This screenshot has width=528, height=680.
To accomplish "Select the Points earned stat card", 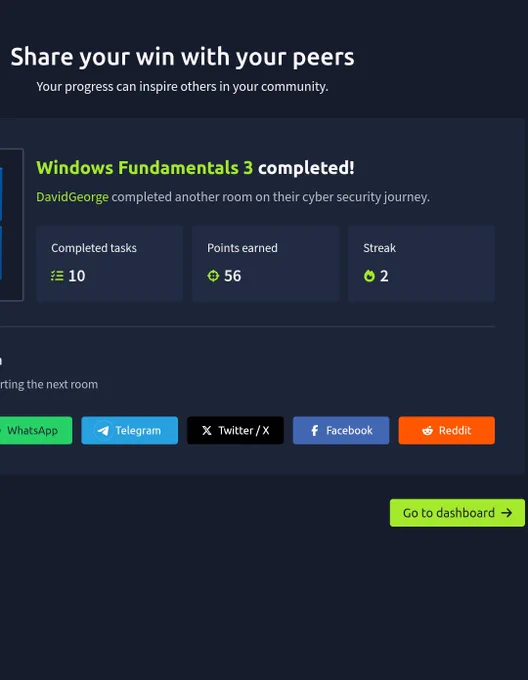I will [265, 263].
